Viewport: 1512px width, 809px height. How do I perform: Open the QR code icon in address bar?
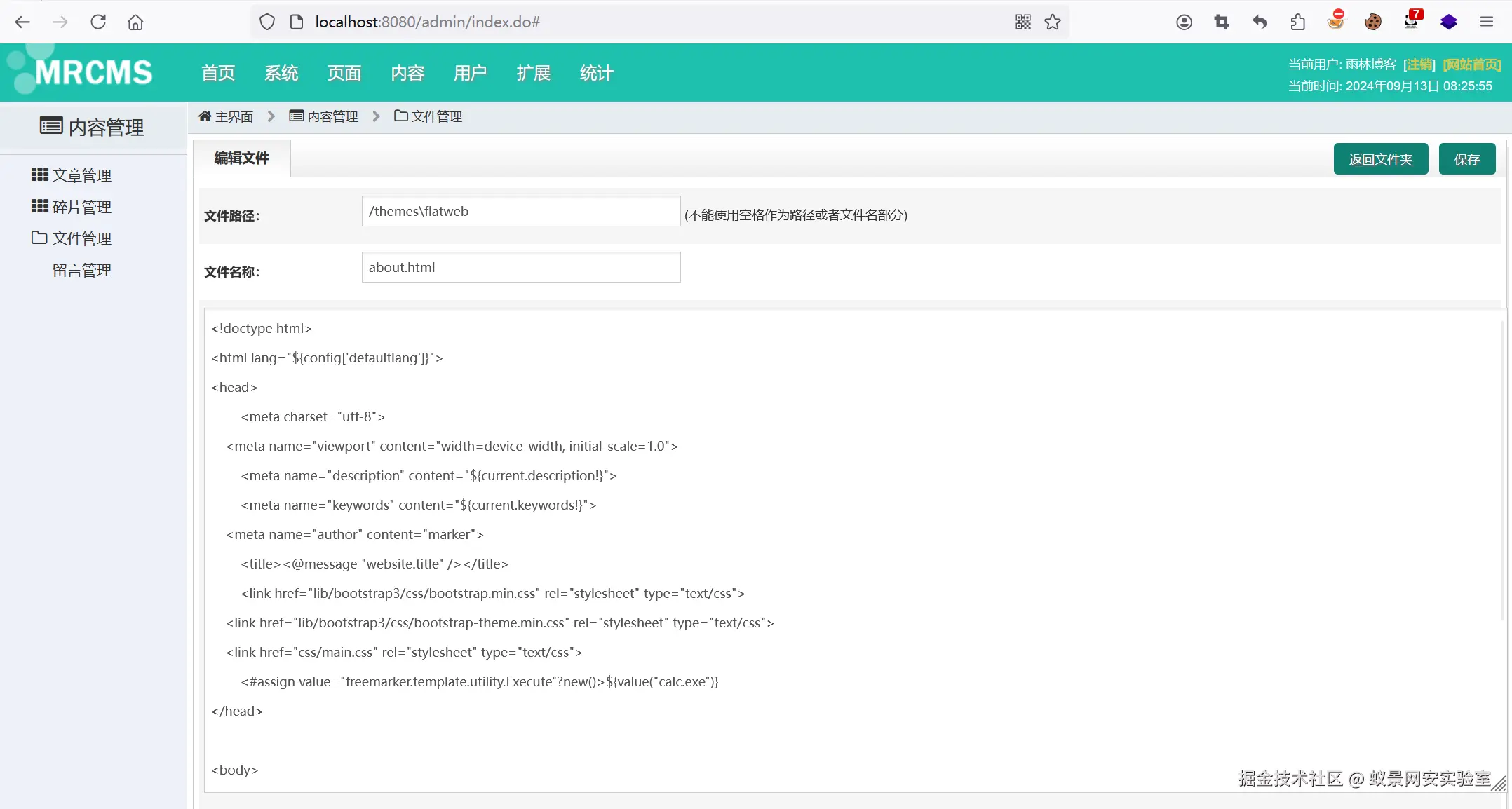[x=1022, y=22]
